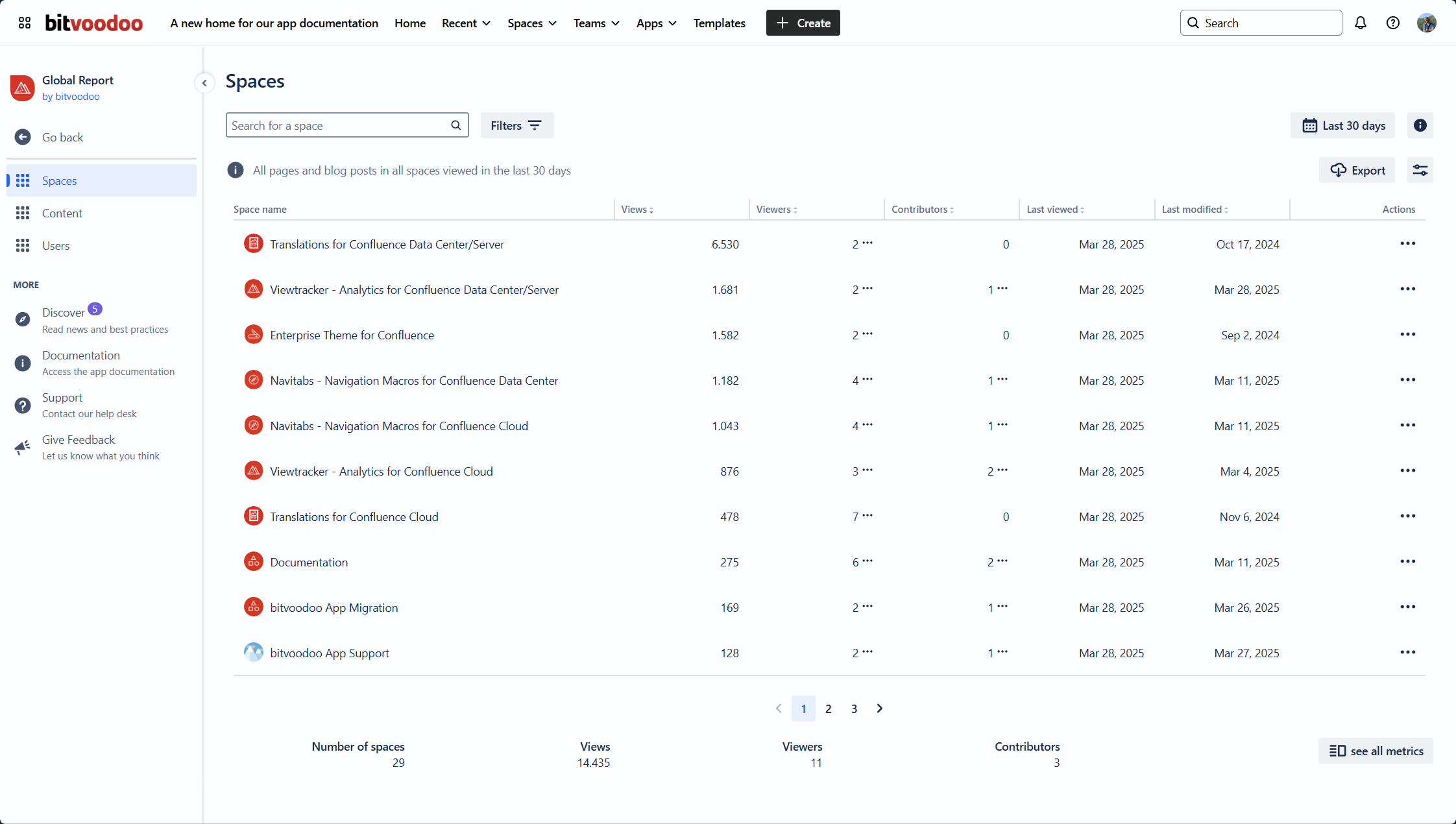
Task: Click the Go back arrow icon
Action: [23, 137]
